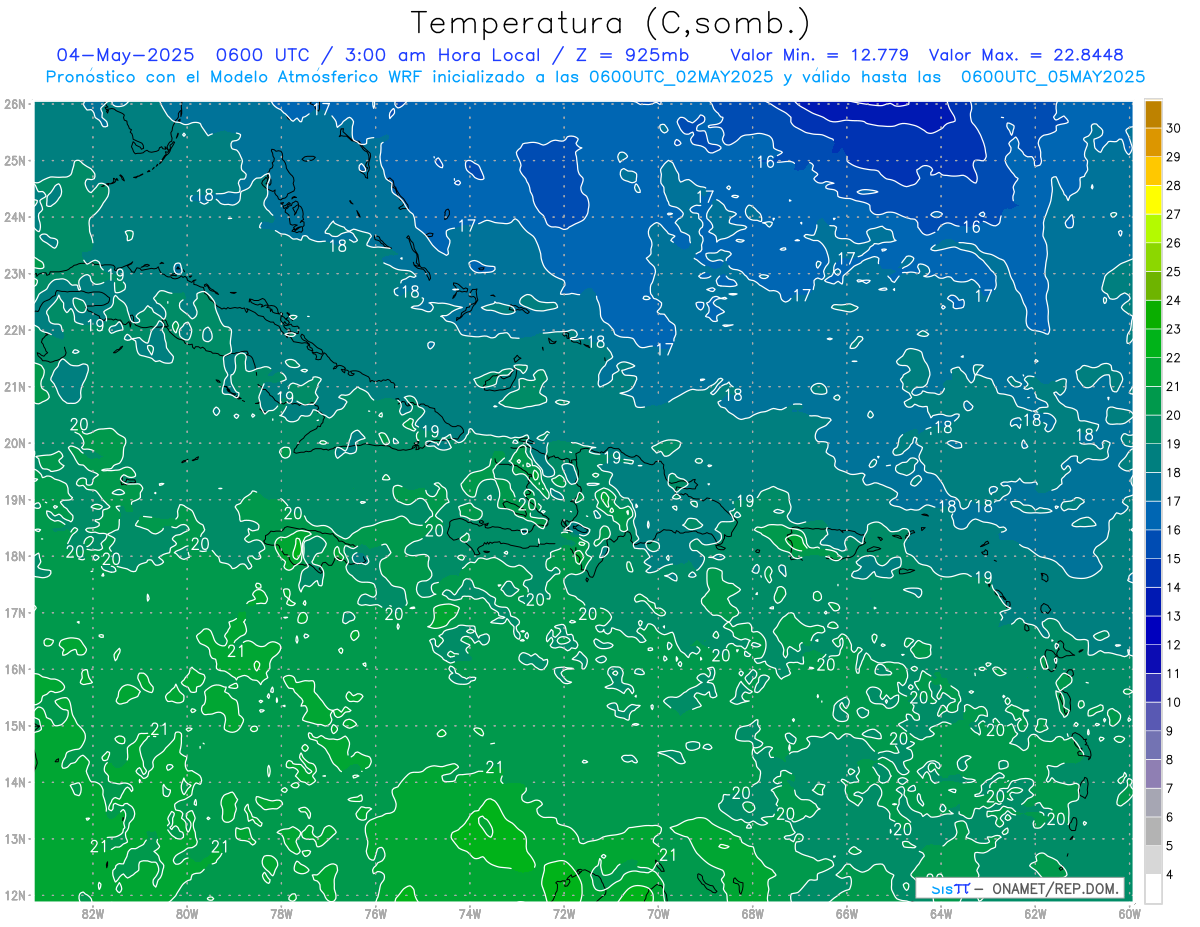Select the yellow swatch between colorbar 27 and 28
The height and width of the screenshot is (927, 1200).
pyautogui.click(x=1153, y=200)
